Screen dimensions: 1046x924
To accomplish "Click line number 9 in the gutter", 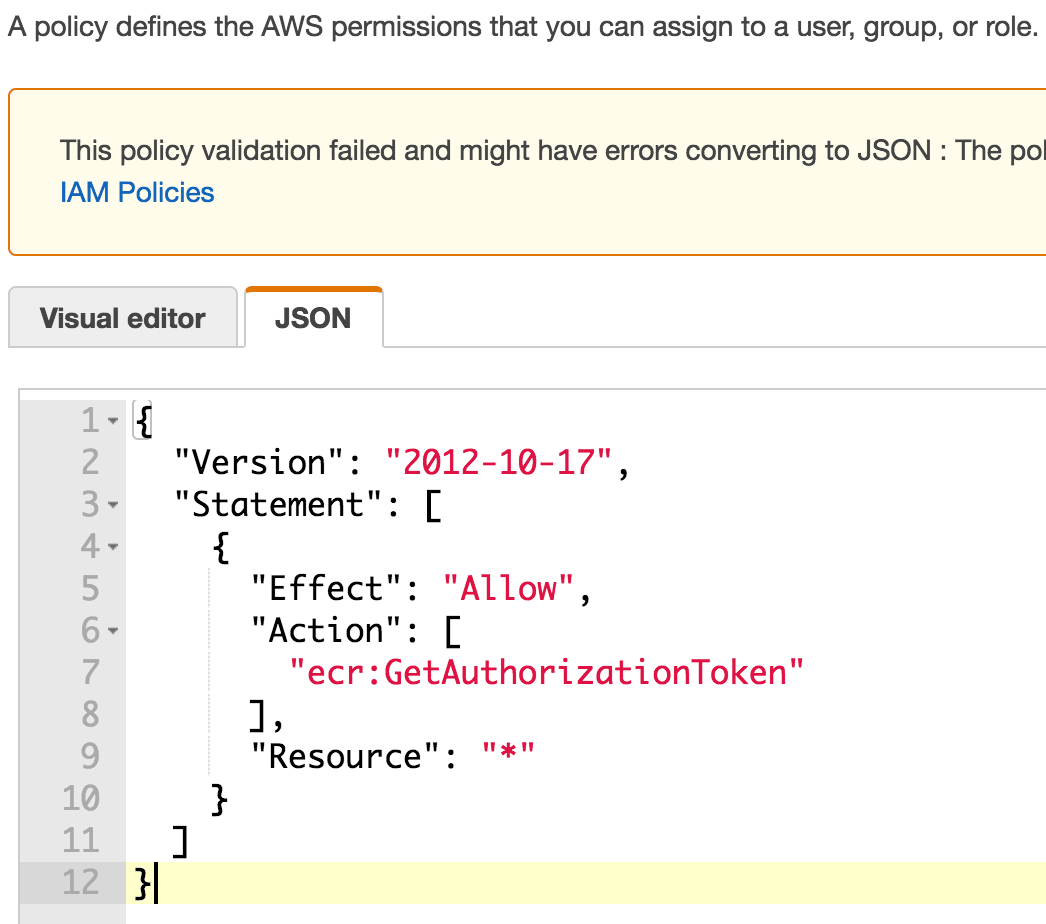I will tap(90, 757).
